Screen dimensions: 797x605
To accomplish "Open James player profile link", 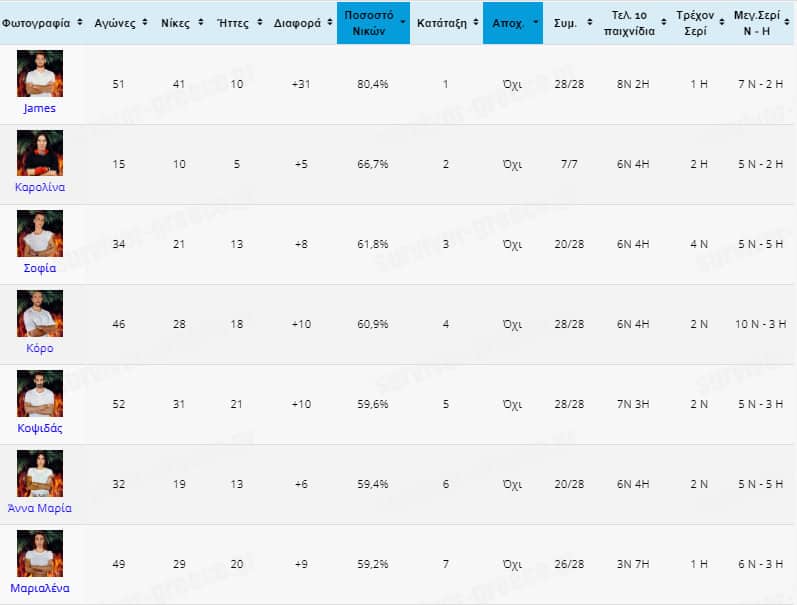I will click(39, 108).
